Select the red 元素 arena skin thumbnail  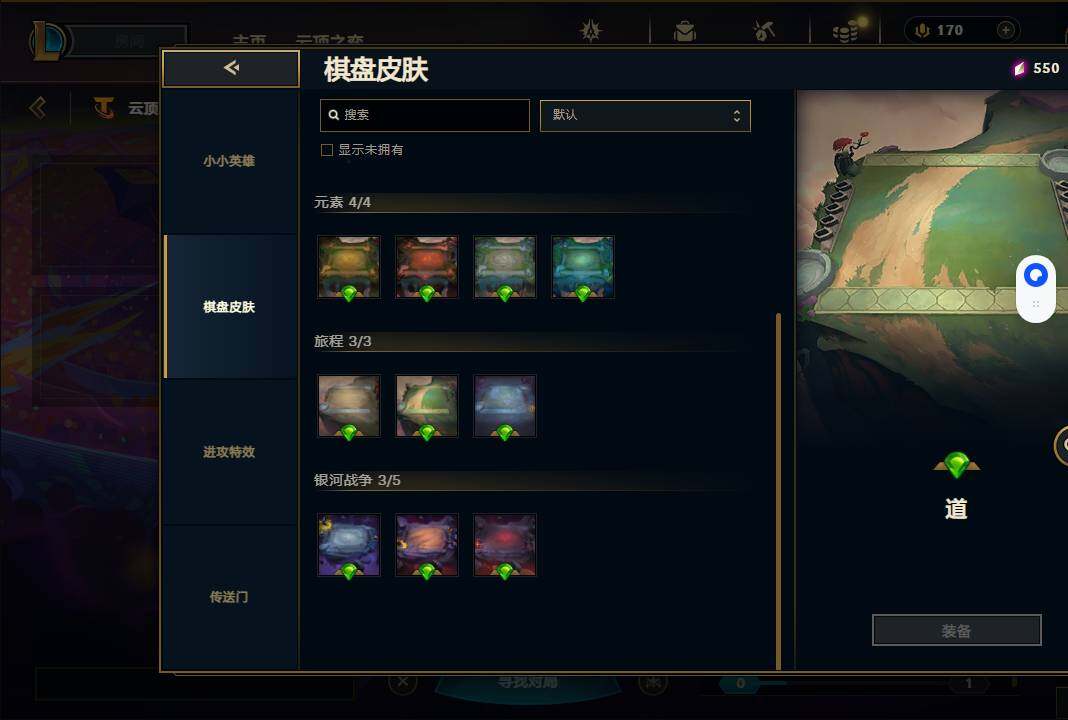(427, 267)
